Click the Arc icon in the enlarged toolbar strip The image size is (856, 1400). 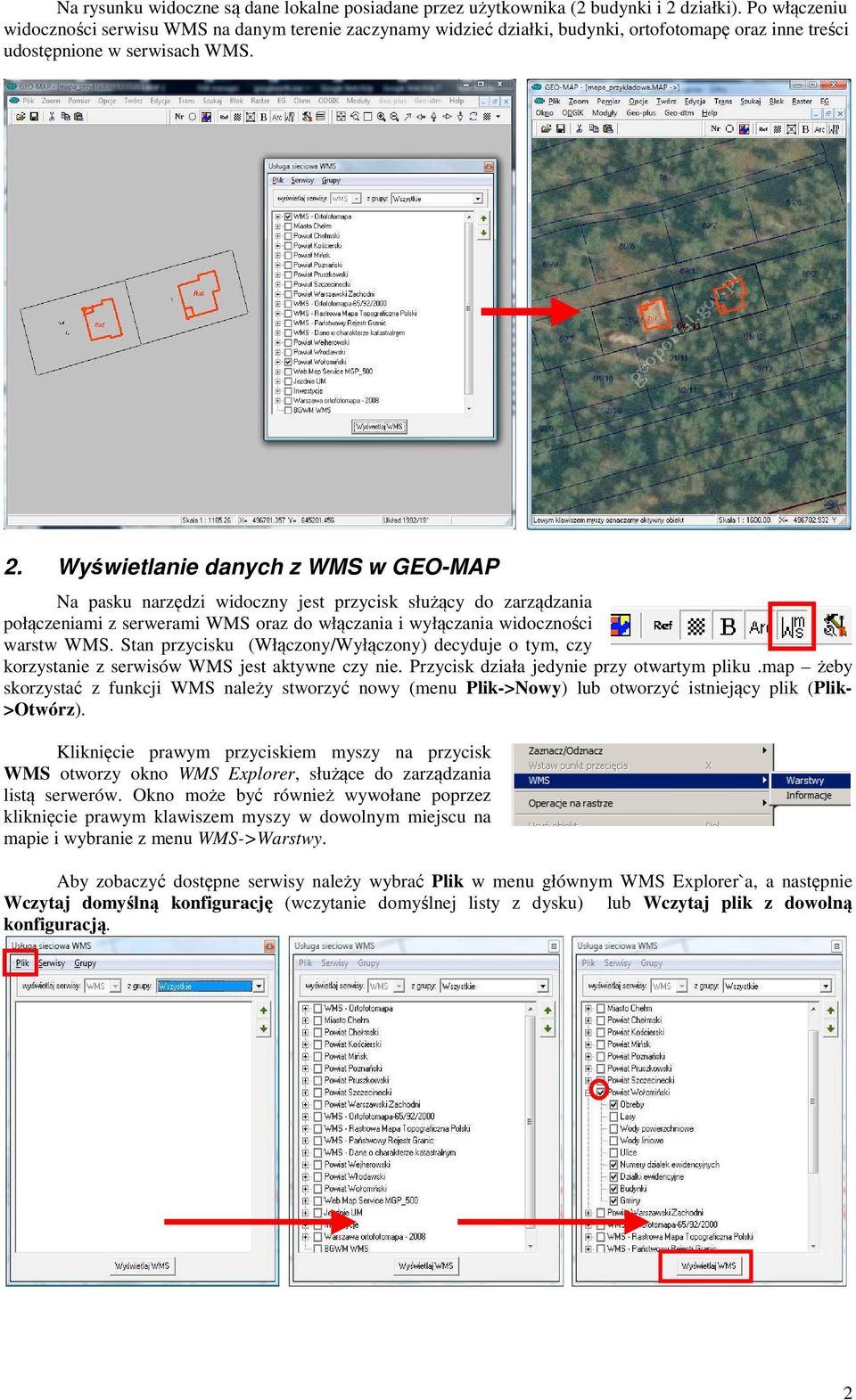(x=758, y=626)
